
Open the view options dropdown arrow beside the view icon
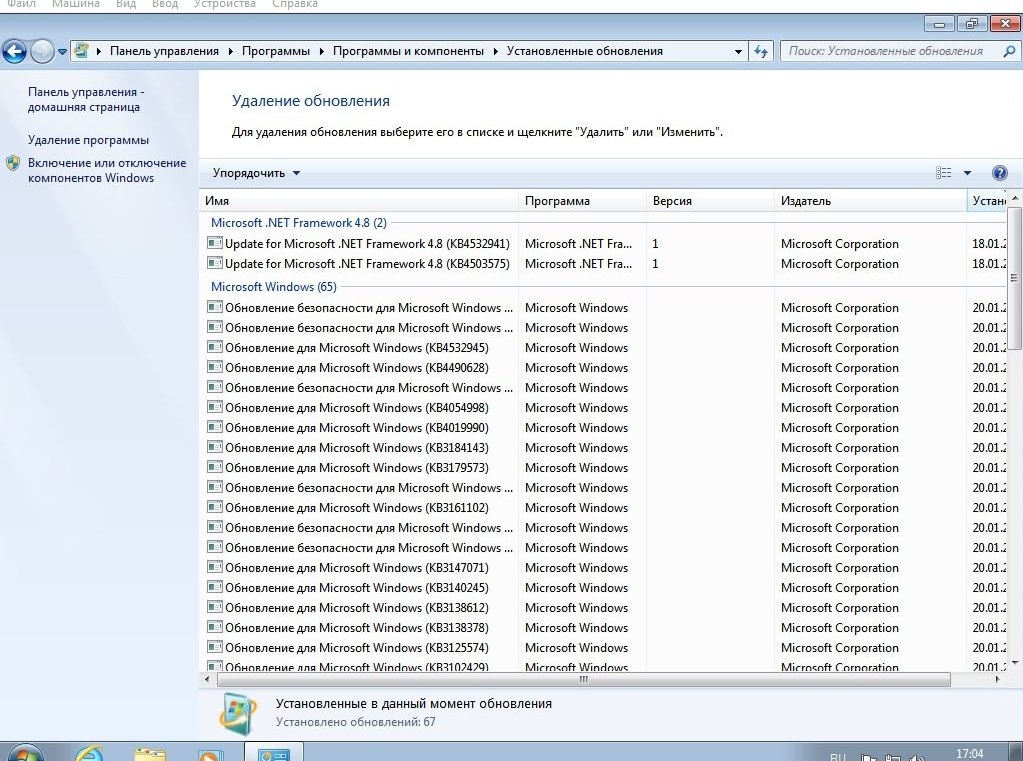[968, 173]
